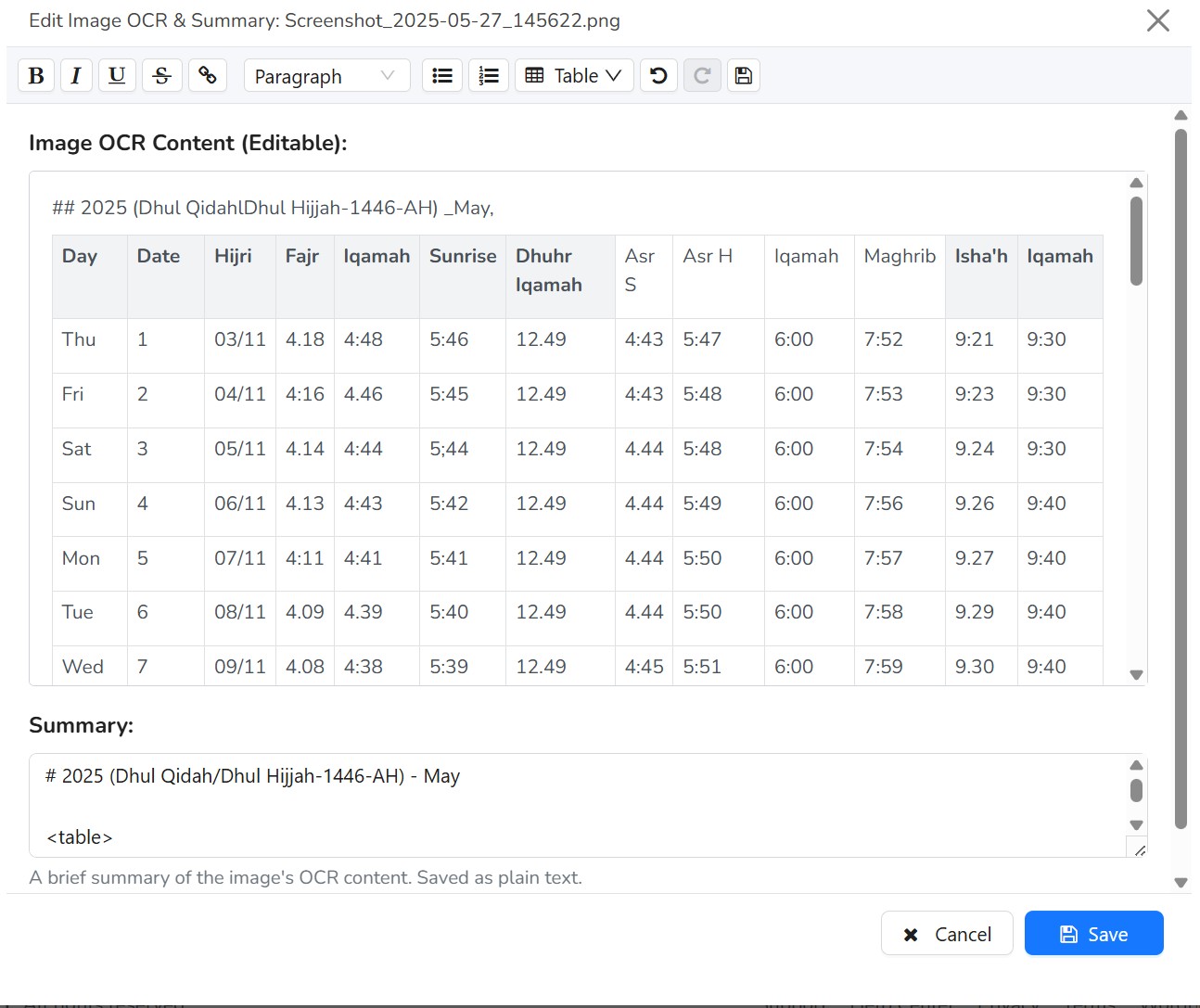Click the Fajr column header cell

pos(302,257)
